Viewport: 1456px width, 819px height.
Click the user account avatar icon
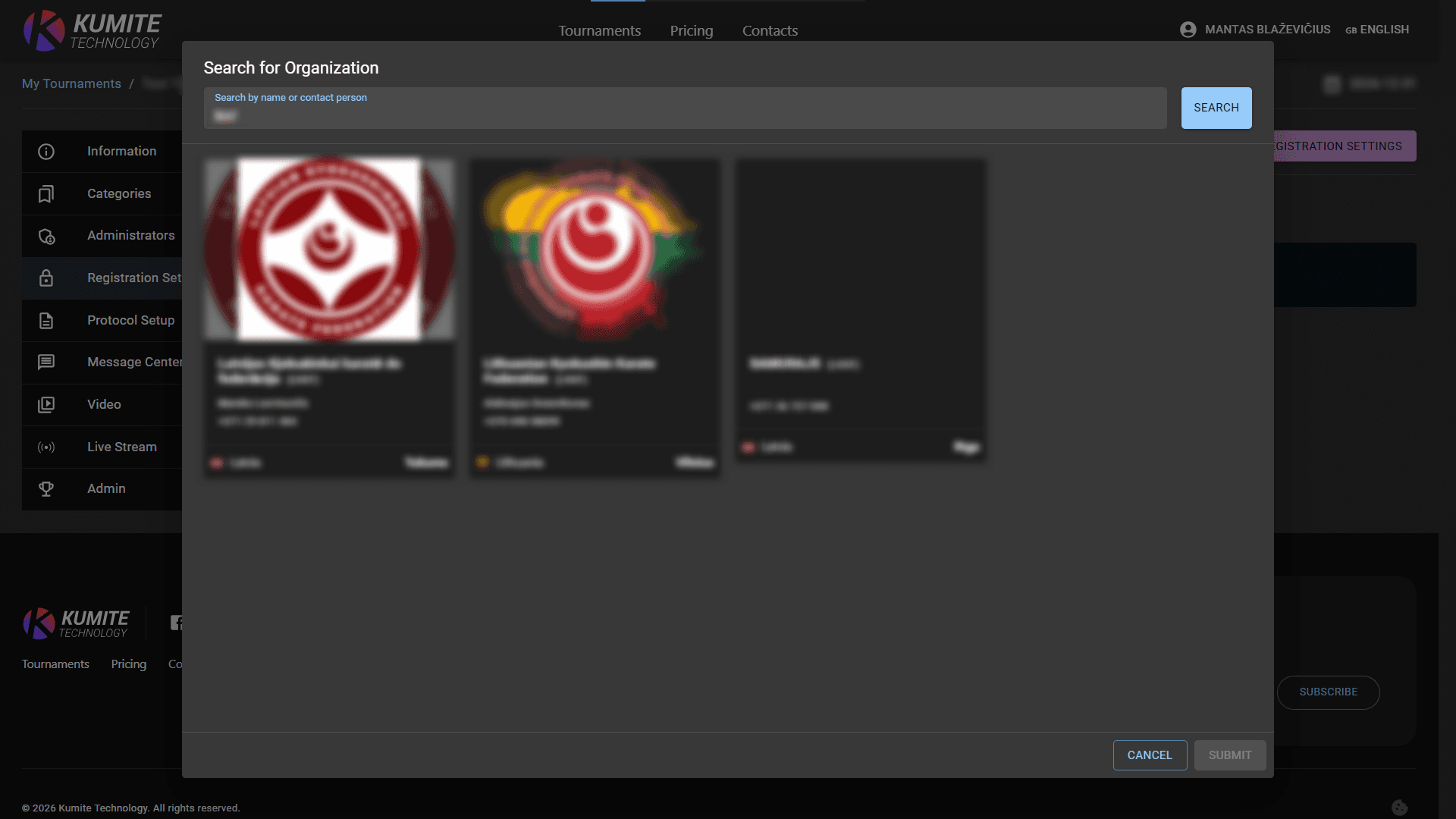1188,29
